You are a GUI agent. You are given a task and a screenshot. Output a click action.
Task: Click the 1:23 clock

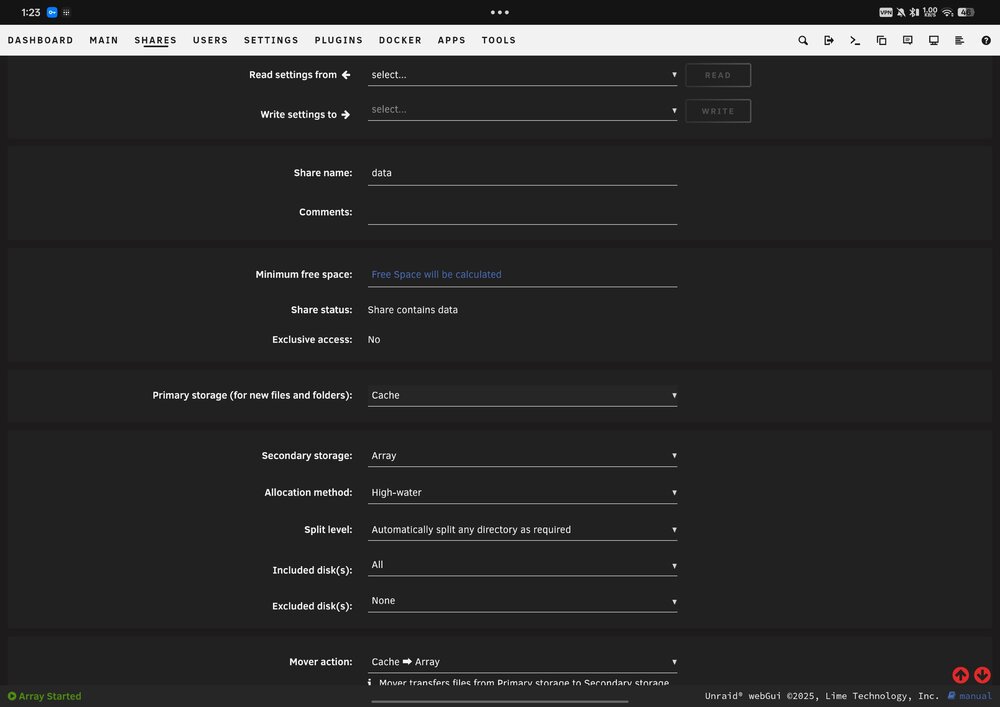coord(31,12)
